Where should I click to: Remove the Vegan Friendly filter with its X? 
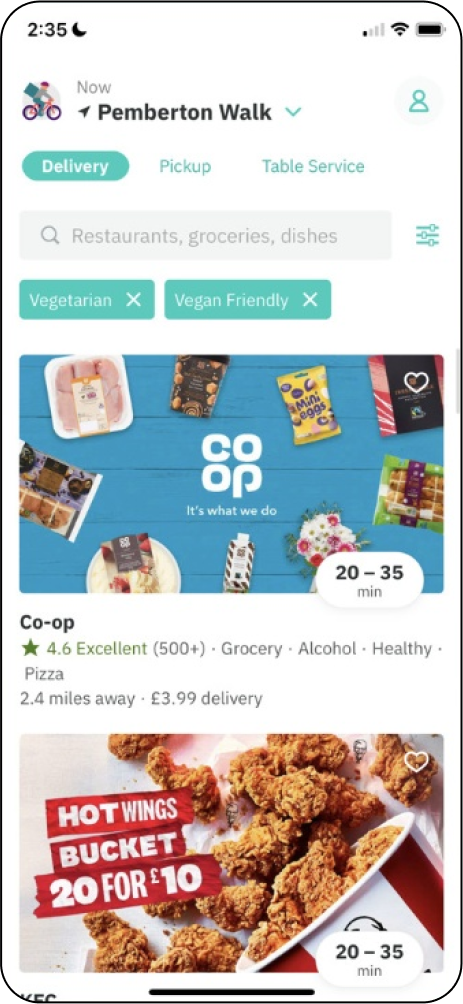(310, 300)
